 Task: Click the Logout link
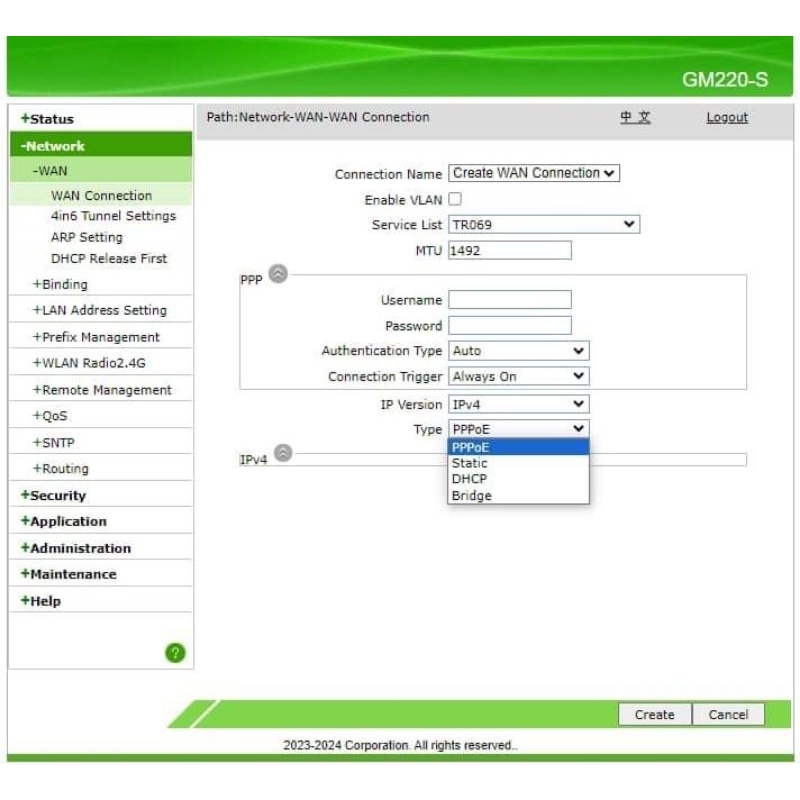pyautogui.click(x=727, y=117)
